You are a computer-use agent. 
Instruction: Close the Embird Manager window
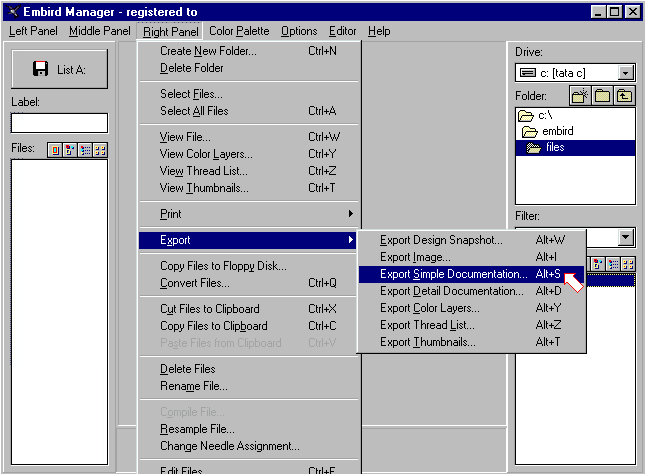click(632, 12)
